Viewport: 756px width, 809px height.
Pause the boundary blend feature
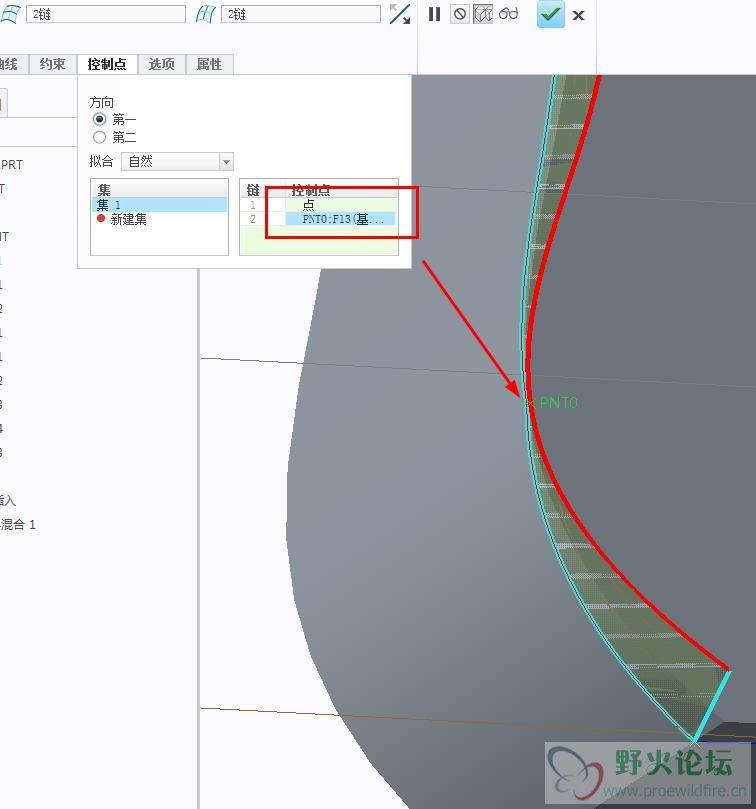coord(435,14)
